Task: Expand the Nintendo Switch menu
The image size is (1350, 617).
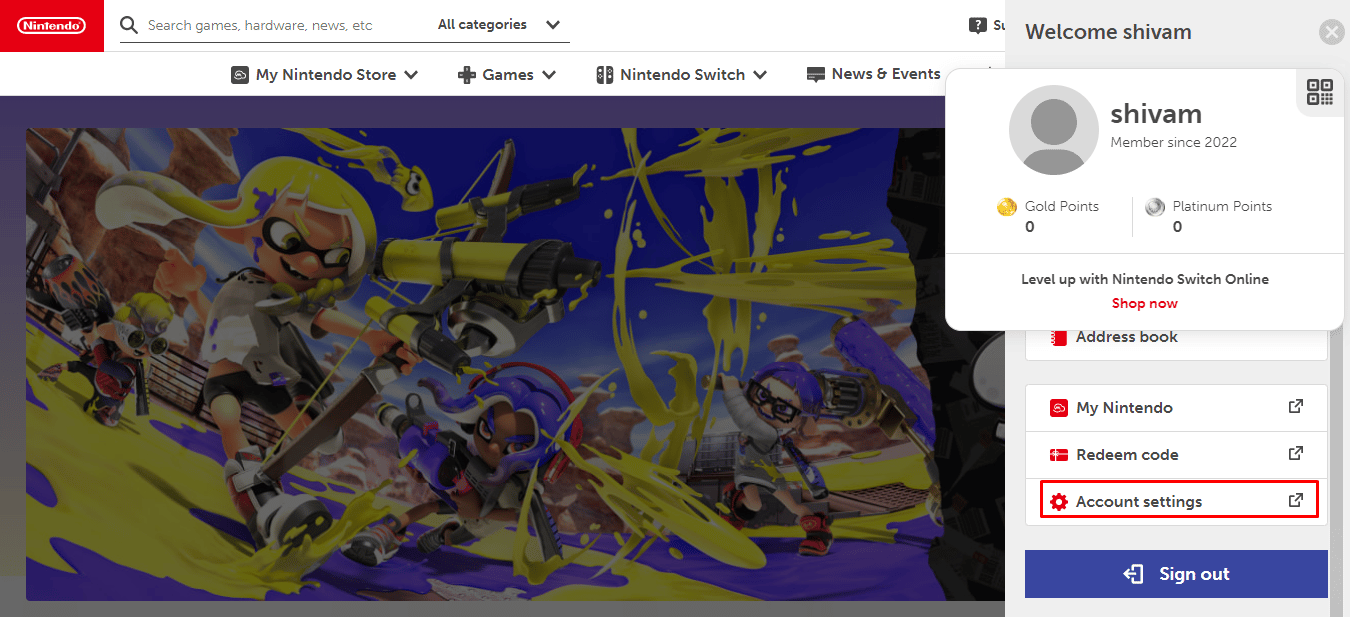Action: click(x=682, y=75)
